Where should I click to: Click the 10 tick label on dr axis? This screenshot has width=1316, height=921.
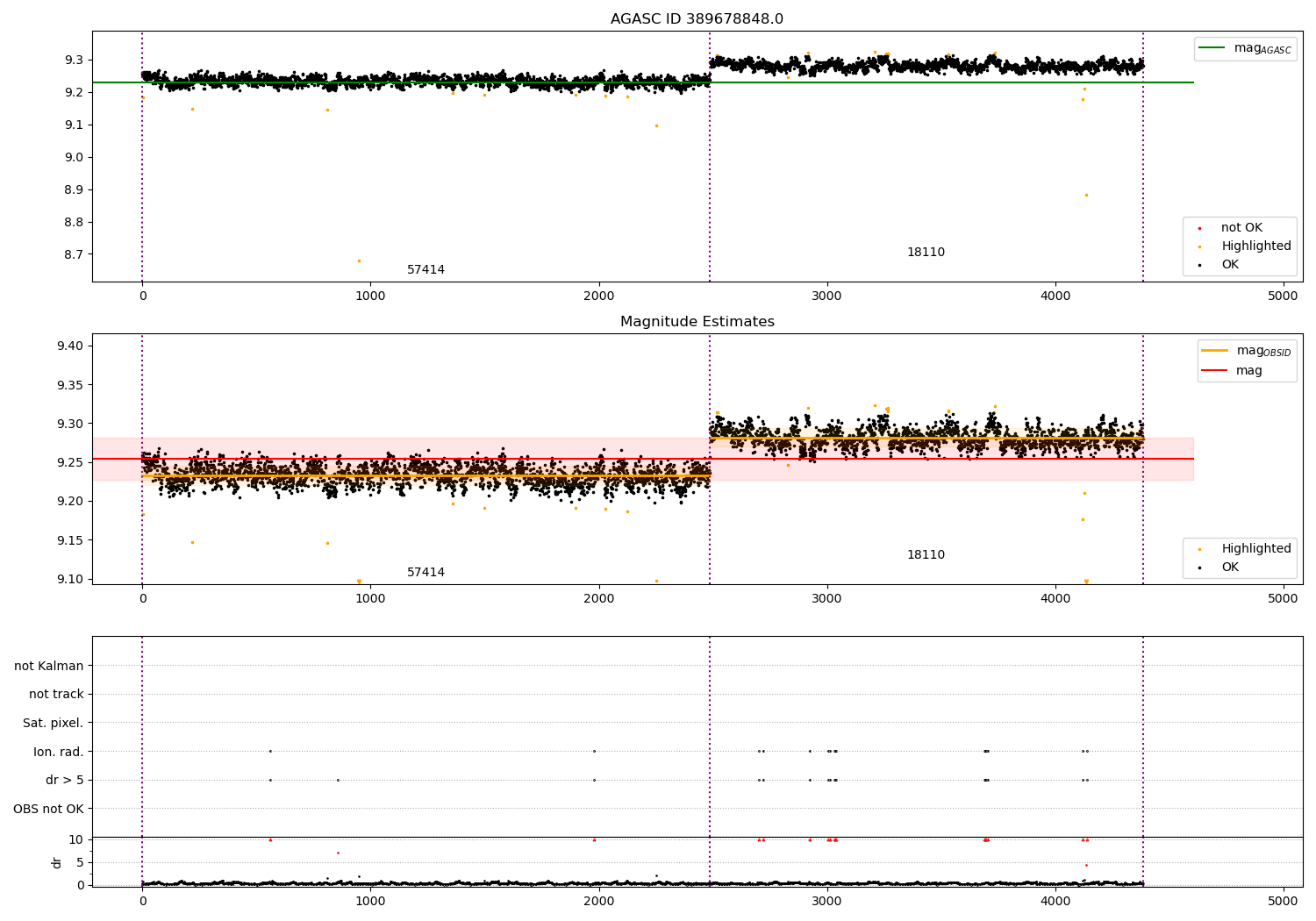[76, 839]
